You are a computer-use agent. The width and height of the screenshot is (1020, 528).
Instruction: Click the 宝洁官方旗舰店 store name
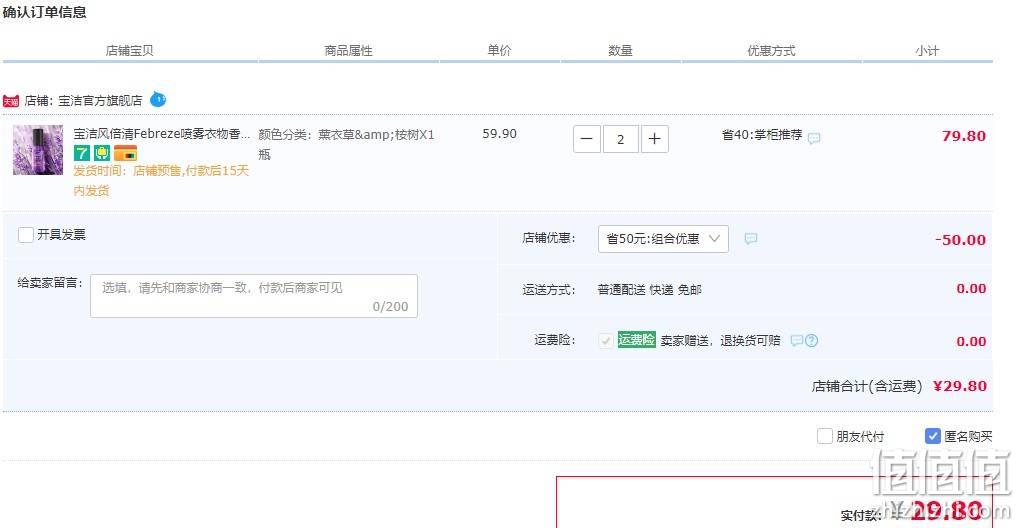point(100,100)
